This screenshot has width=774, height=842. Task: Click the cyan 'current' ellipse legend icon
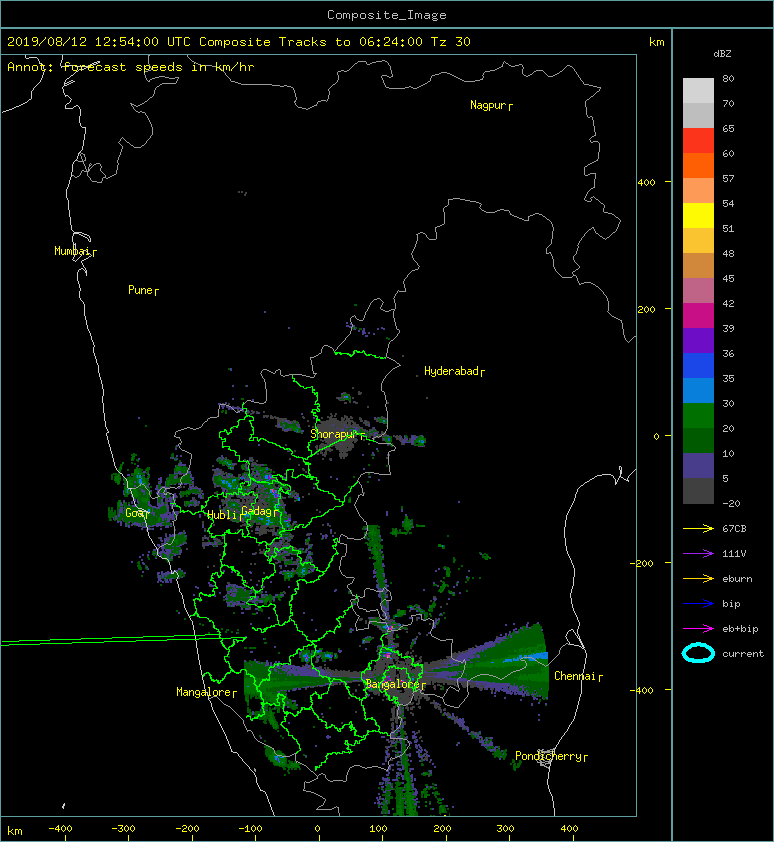pos(698,654)
